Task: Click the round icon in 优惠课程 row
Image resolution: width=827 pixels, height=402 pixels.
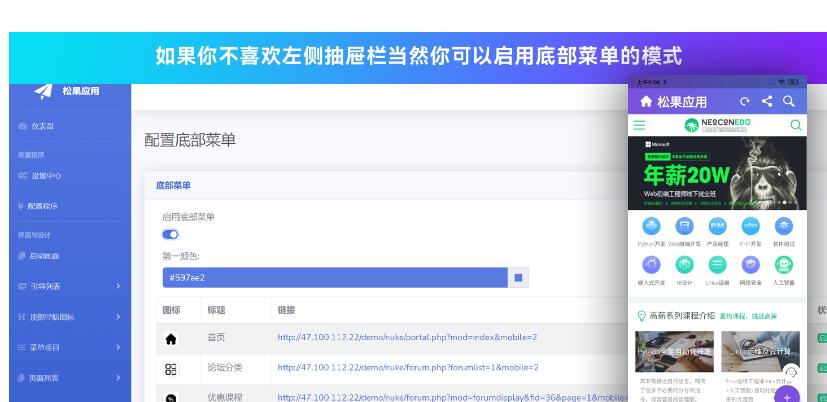Action: 171,397
